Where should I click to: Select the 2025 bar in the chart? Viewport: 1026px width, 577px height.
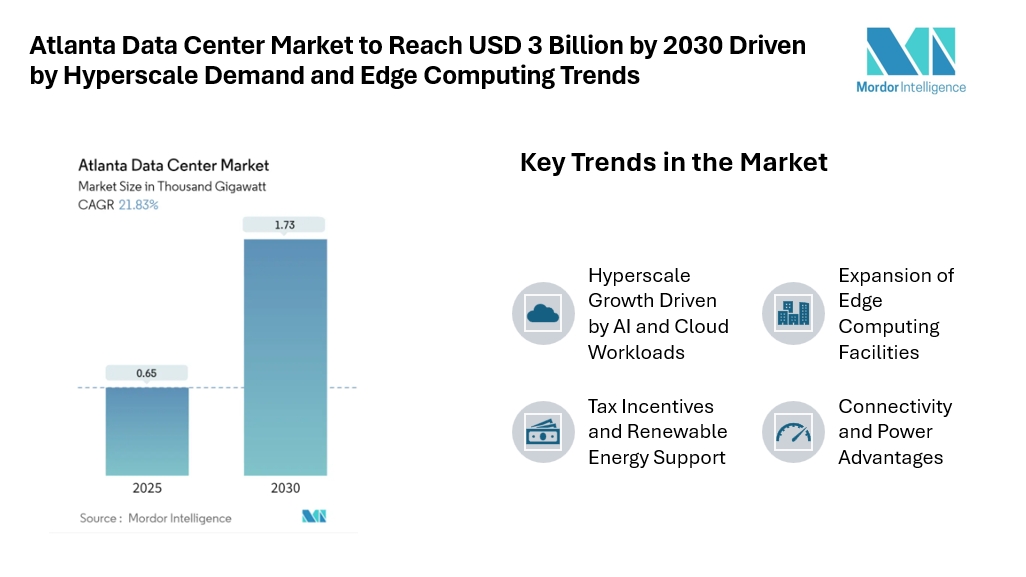(x=147, y=432)
